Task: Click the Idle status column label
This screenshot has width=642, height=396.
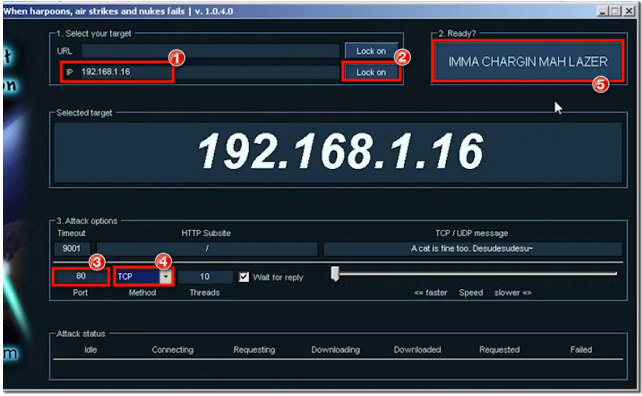Action: [x=90, y=350]
